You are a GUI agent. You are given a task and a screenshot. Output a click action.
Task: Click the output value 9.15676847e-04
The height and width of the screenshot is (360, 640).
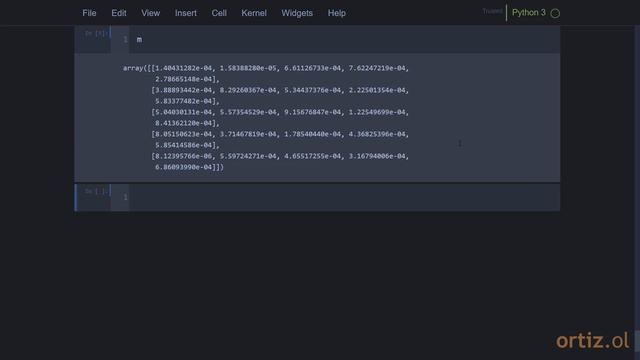(x=312, y=112)
